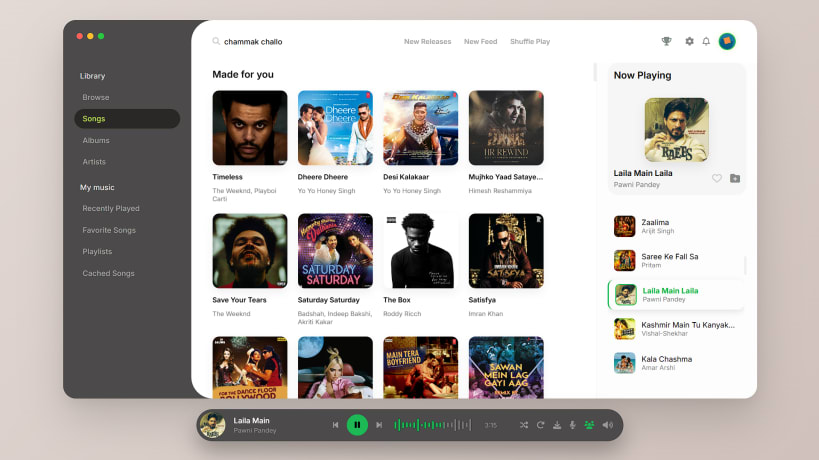
Task: Open artist Imran Khan
Action: pyautogui.click(x=486, y=314)
